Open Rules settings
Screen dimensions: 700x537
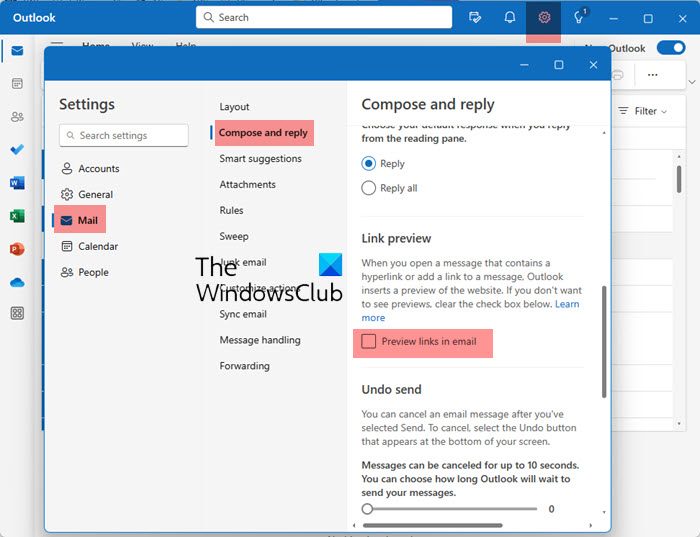231,210
